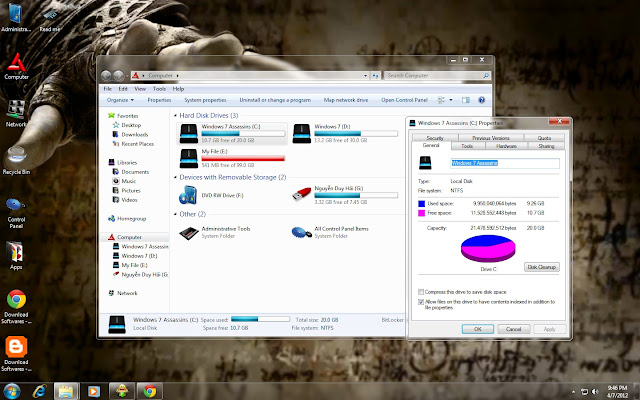
Task: Click the drive name input field
Action: (x=505, y=163)
